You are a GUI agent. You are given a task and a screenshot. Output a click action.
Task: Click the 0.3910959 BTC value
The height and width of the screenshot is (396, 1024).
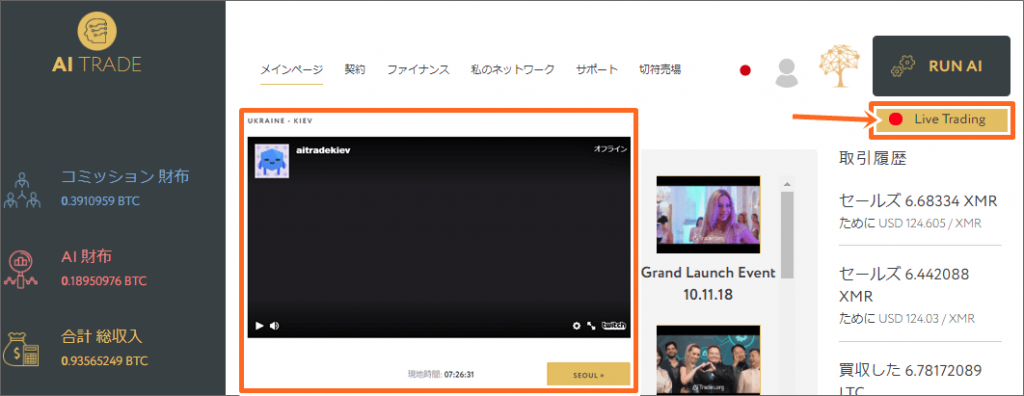pos(100,201)
